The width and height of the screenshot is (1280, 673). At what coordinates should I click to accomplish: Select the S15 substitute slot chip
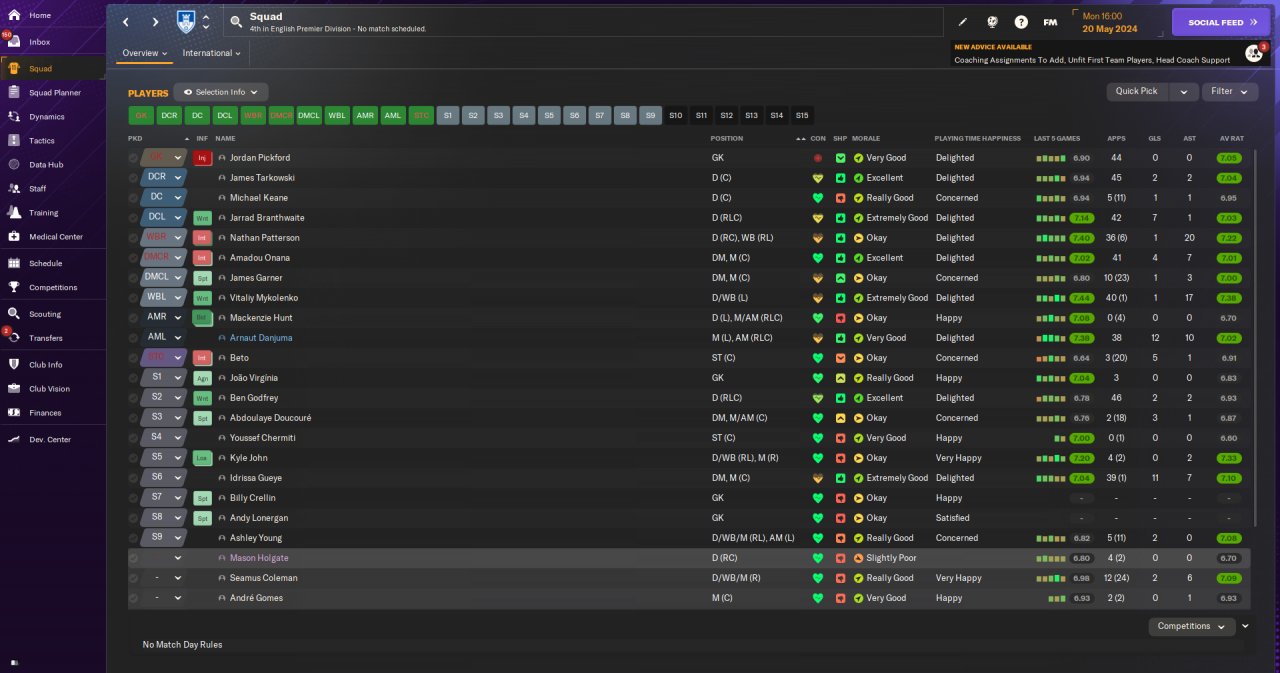(802, 116)
